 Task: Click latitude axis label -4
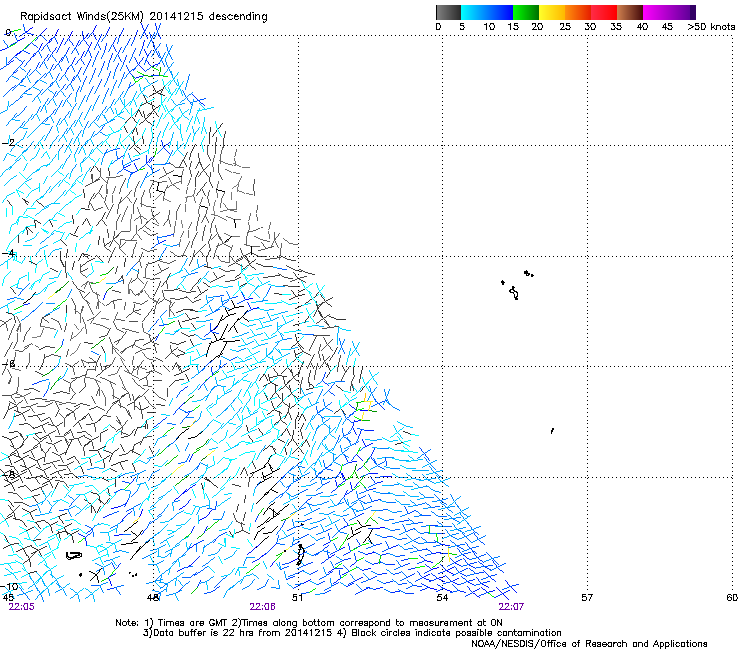[9, 253]
